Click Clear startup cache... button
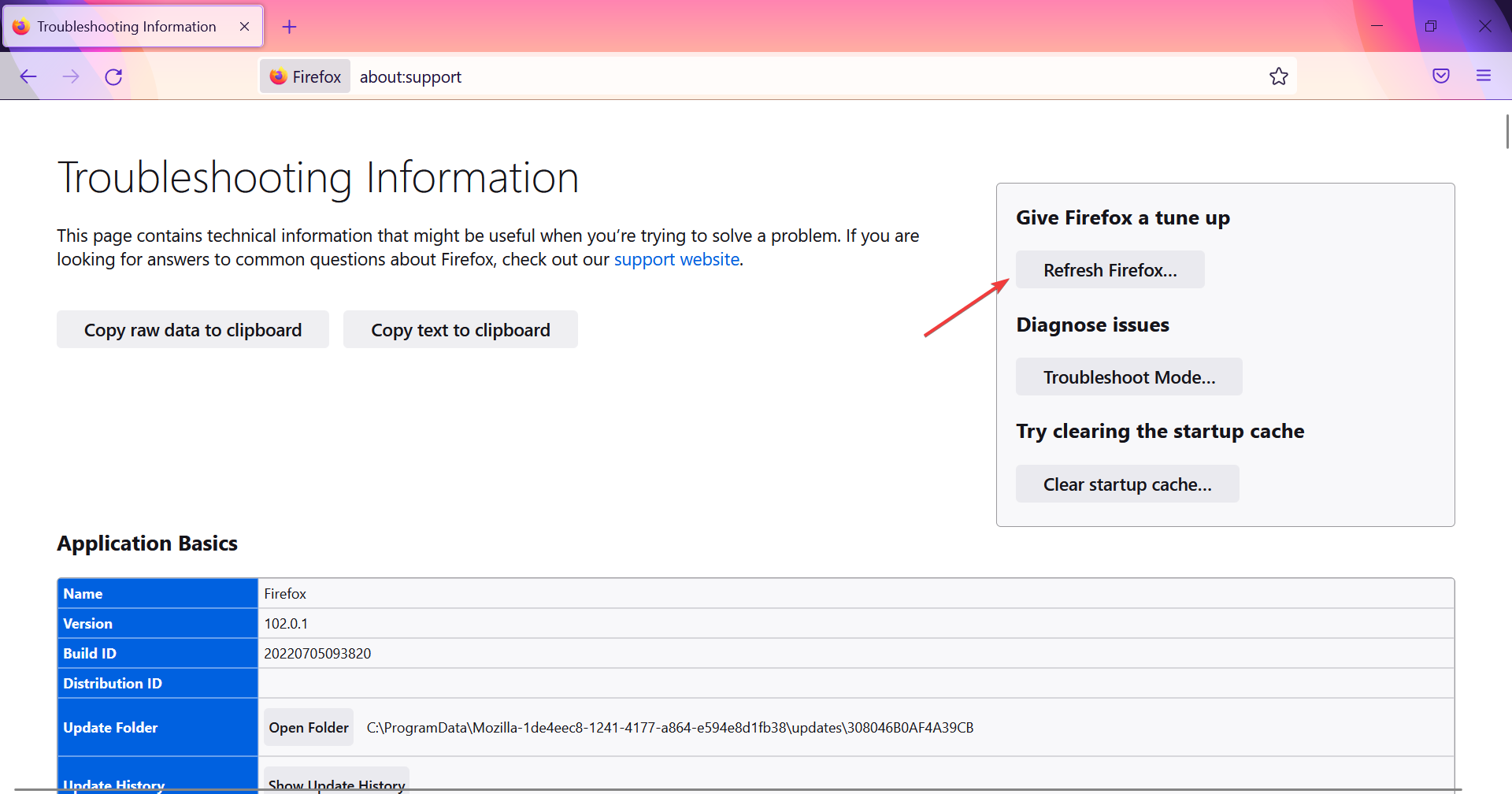 click(x=1128, y=484)
